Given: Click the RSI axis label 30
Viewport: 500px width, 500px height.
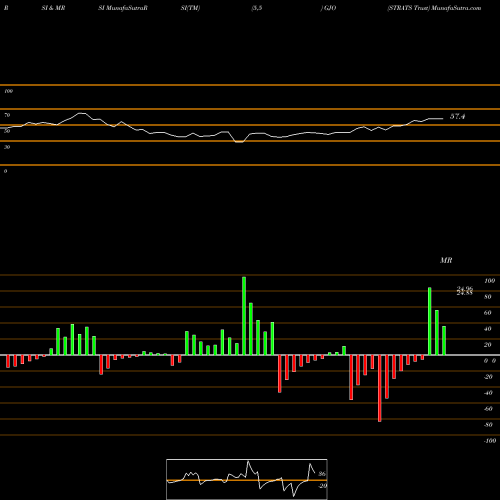Looking at the screenshot, I should click(x=7, y=147).
